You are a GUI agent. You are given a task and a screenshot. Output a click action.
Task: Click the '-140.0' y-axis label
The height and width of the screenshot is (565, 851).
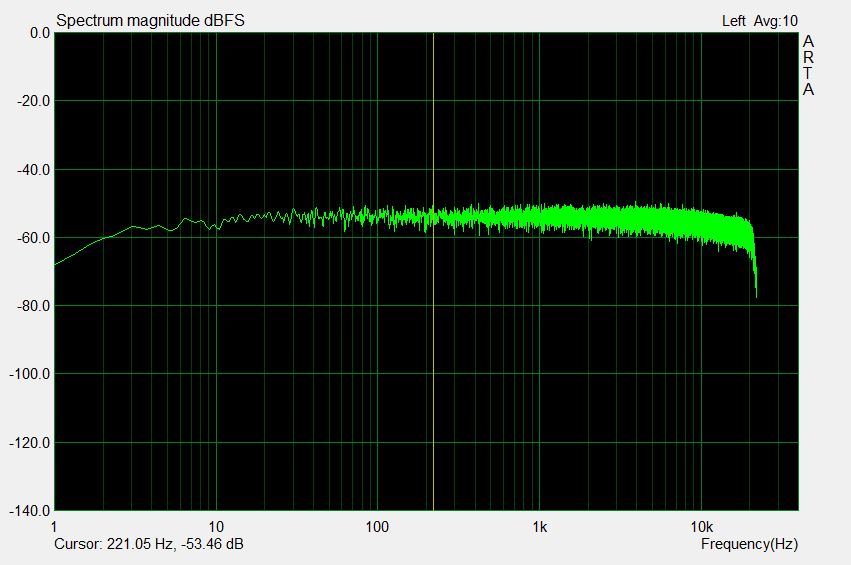tap(30, 511)
